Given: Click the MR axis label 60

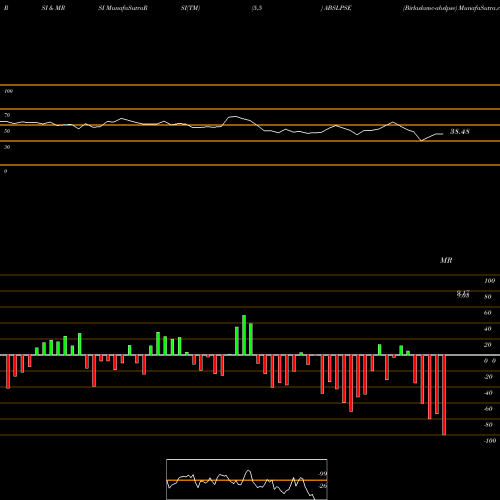Looking at the screenshot, I should pos(487,313).
